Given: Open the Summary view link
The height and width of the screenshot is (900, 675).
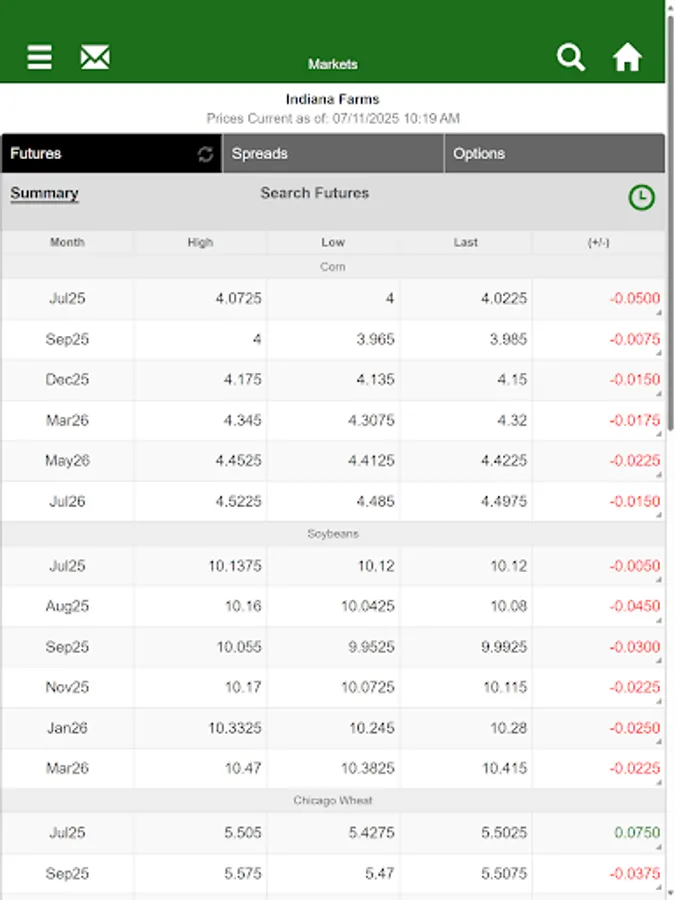Looking at the screenshot, I should click(x=44, y=192).
